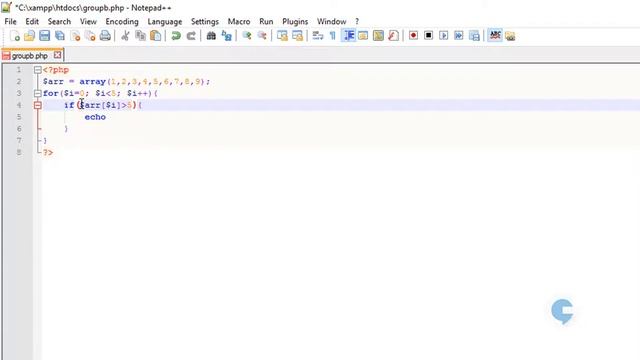Toggle synchronized vertical scrolling

click(282, 36)
